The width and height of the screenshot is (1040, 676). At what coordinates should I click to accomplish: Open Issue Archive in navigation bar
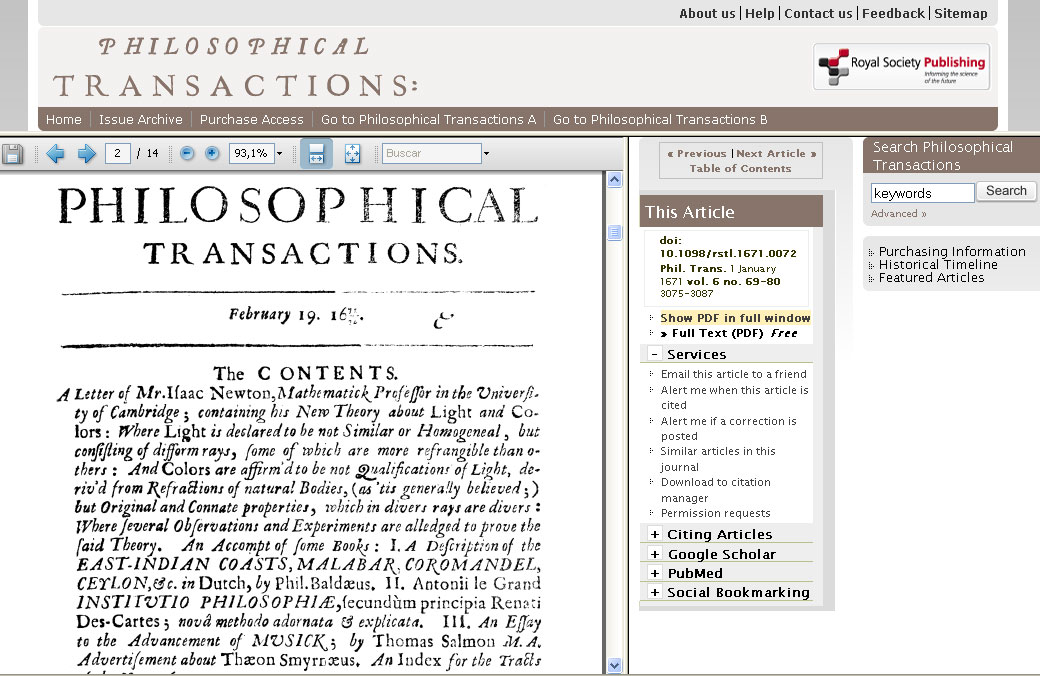pos(140,119)
